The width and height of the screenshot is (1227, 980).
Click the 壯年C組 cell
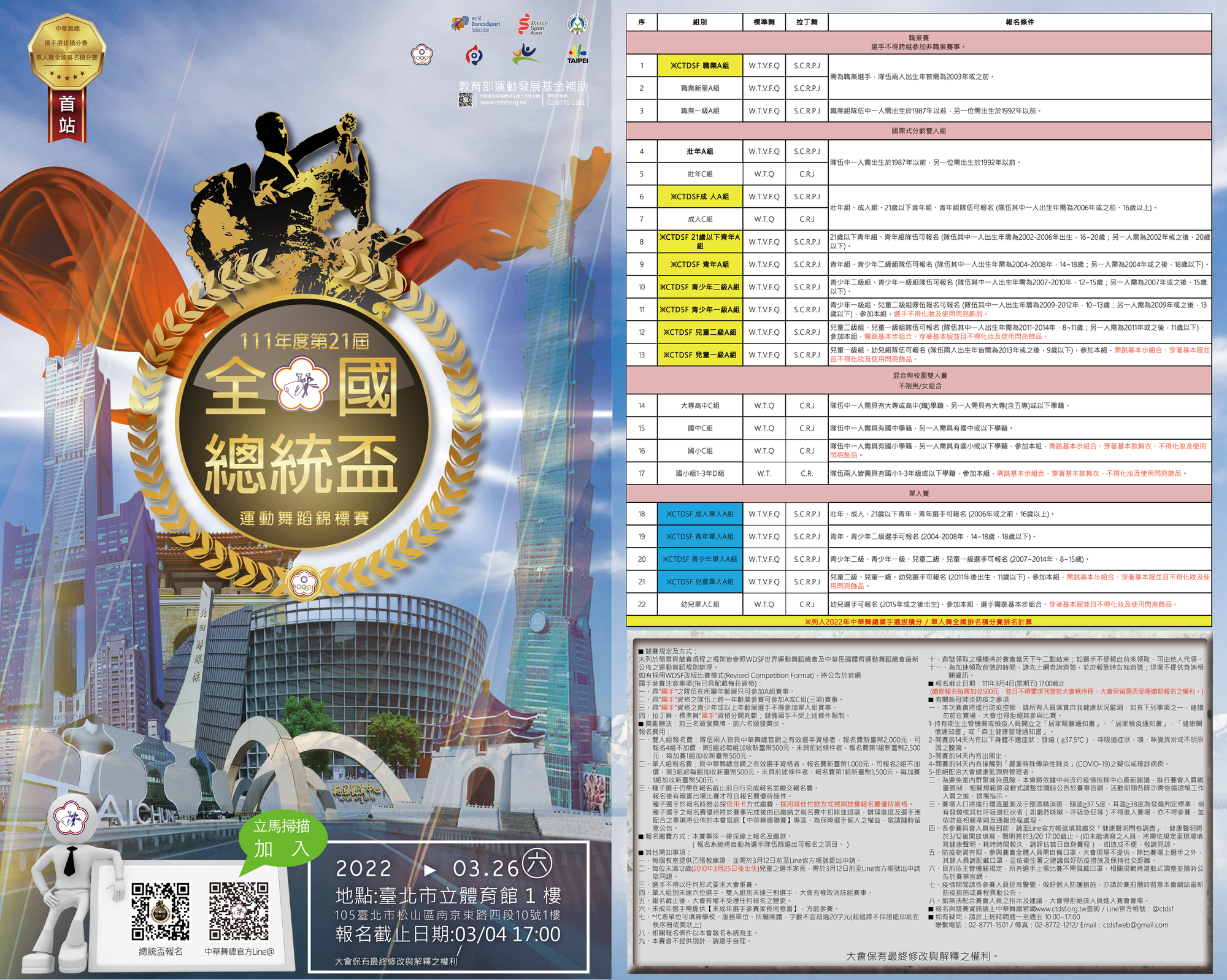point(700,174)
